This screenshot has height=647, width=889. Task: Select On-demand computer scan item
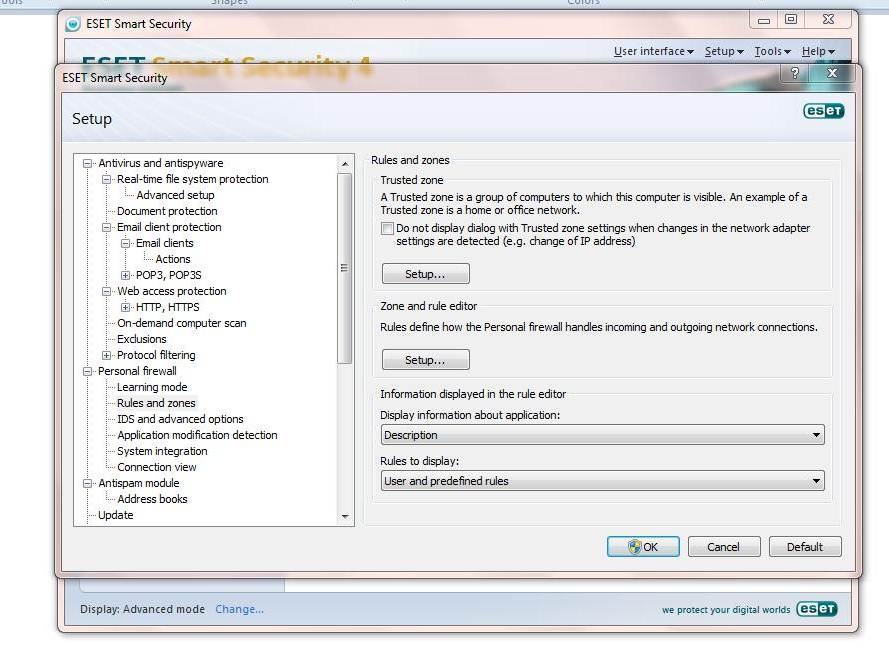click(181, 323)
